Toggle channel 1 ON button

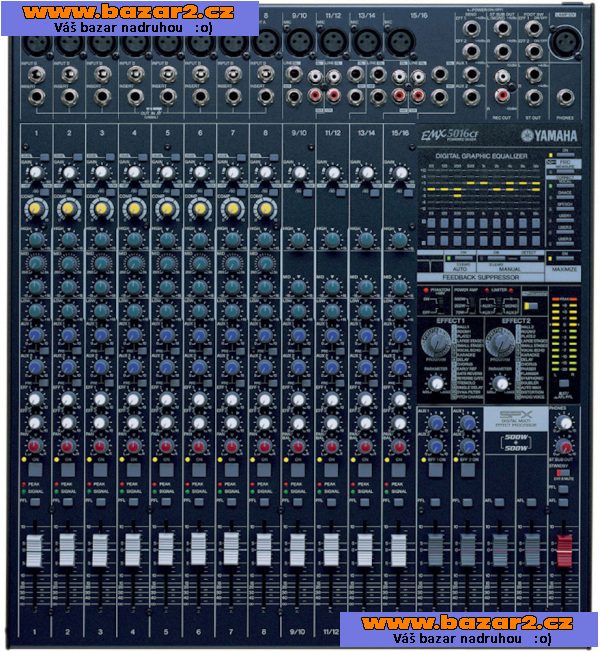tap(35, 470)
